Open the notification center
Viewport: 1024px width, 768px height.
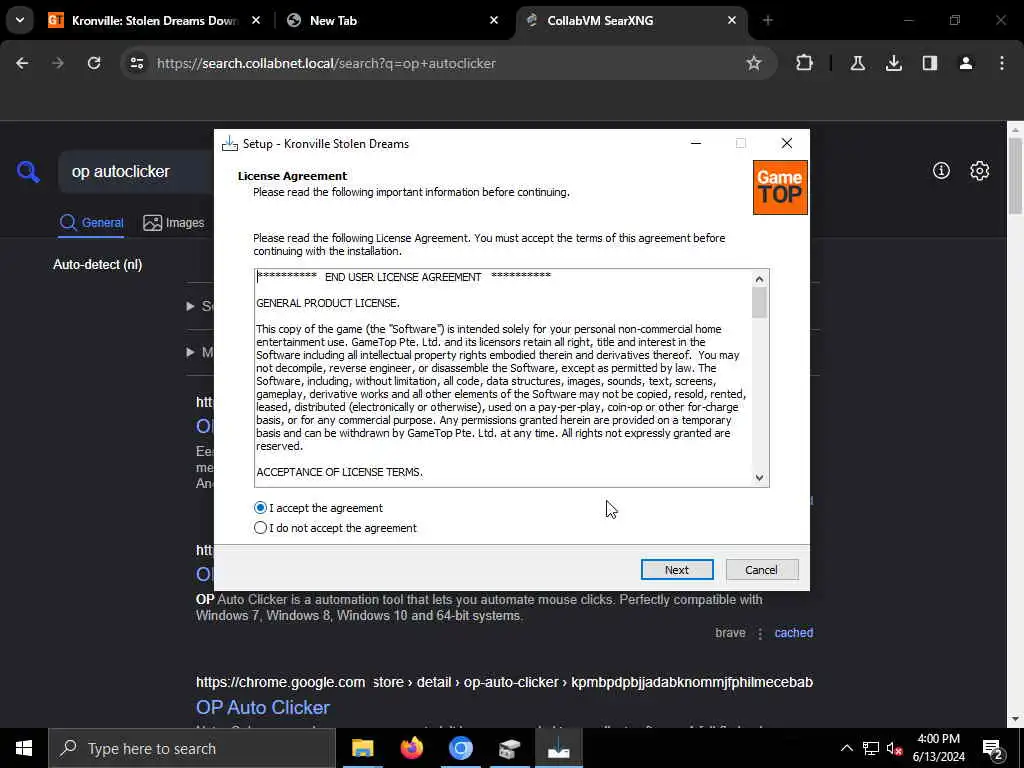point(993,748)
